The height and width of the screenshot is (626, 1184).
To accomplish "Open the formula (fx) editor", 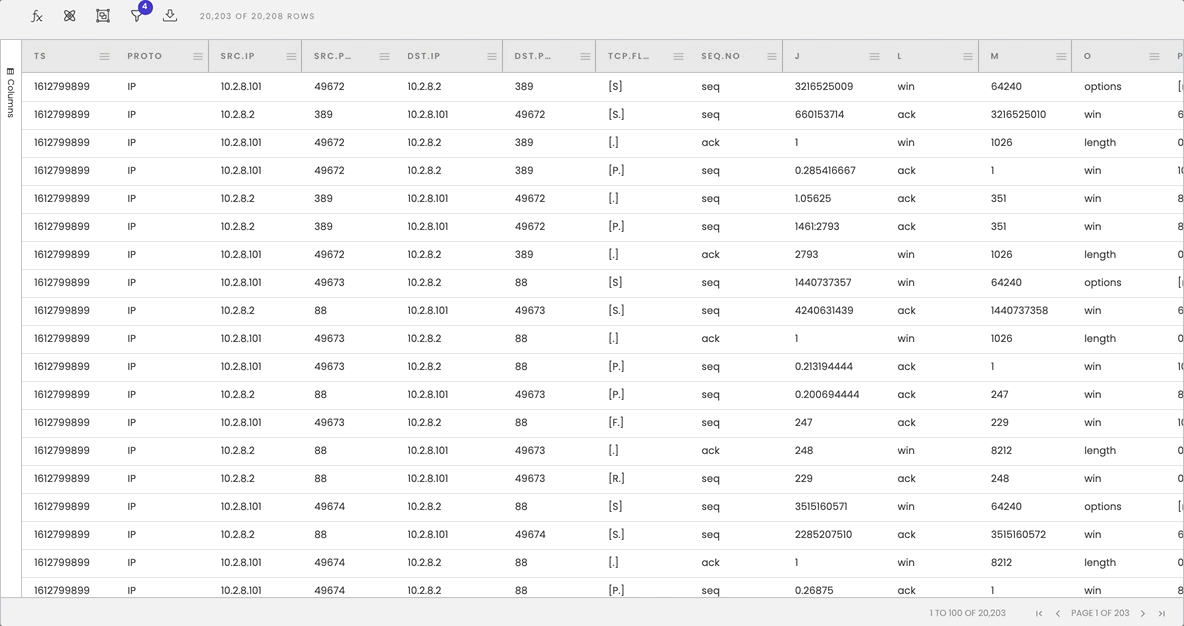I will 36,16.
